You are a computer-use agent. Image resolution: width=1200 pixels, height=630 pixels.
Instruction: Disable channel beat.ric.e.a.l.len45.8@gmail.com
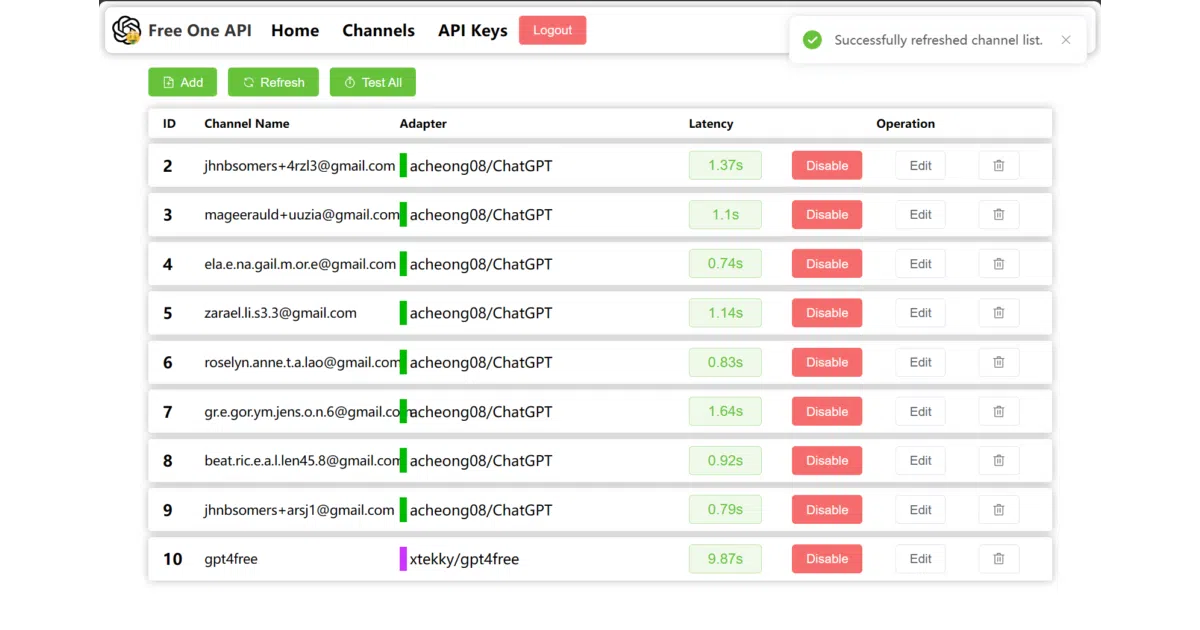[827, 460]
